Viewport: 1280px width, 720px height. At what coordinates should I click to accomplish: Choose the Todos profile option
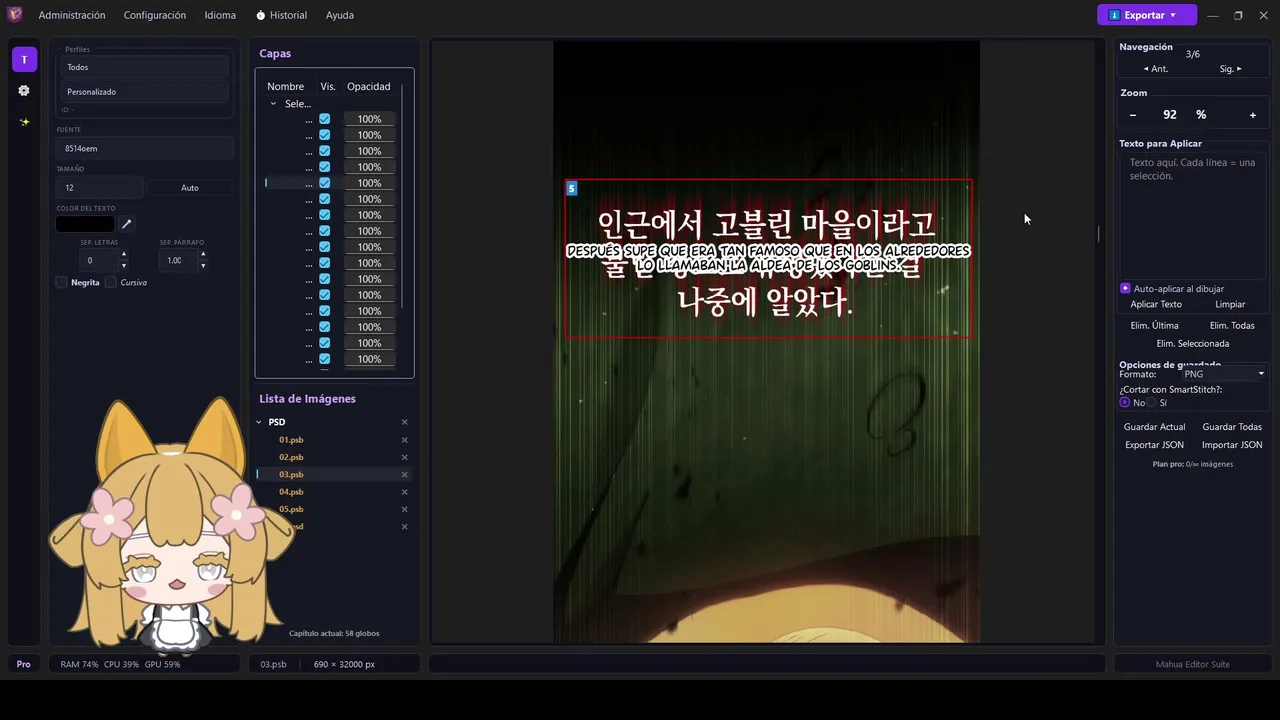(144, 67)
